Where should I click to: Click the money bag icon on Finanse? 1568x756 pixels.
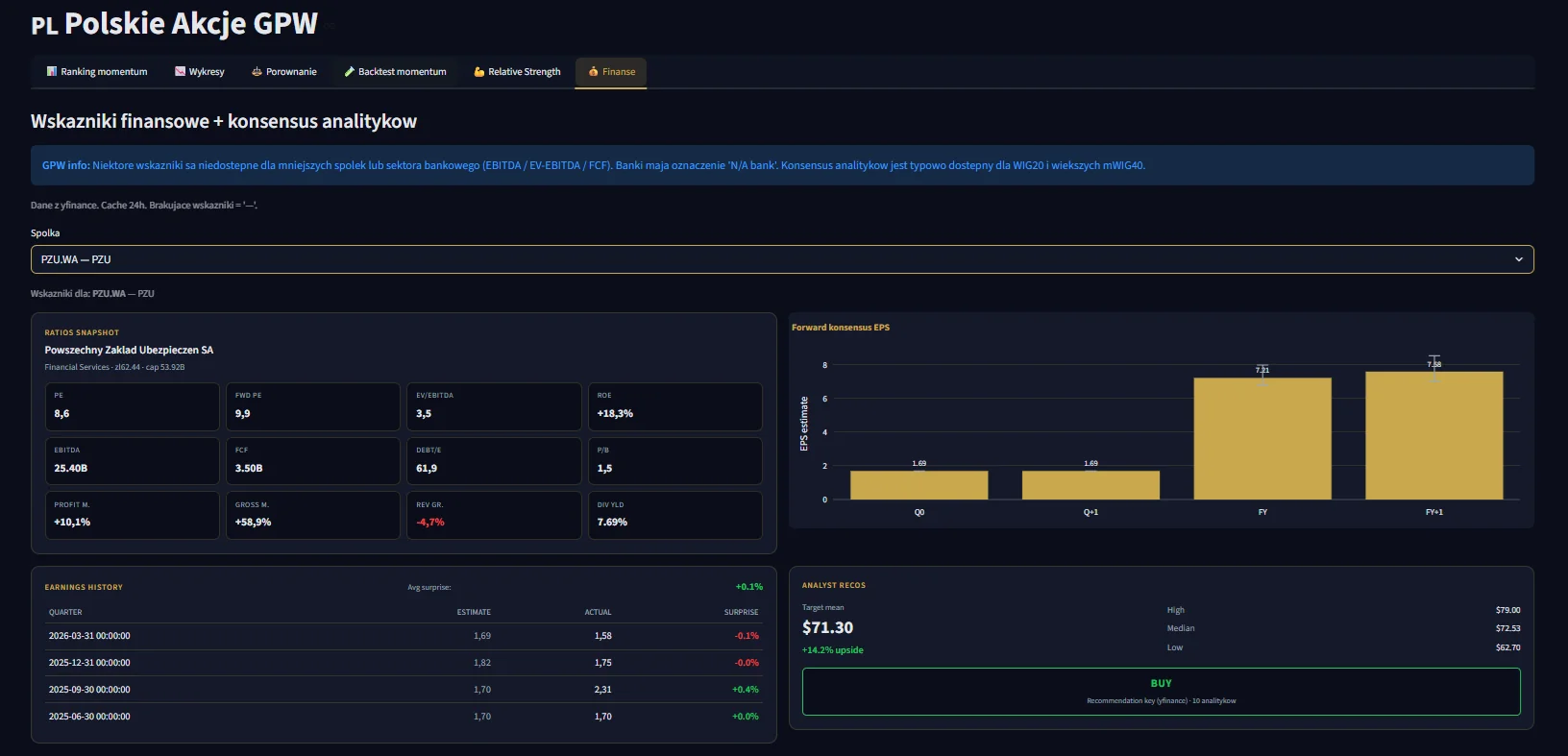pyautogui.click(x=594, y=71)
